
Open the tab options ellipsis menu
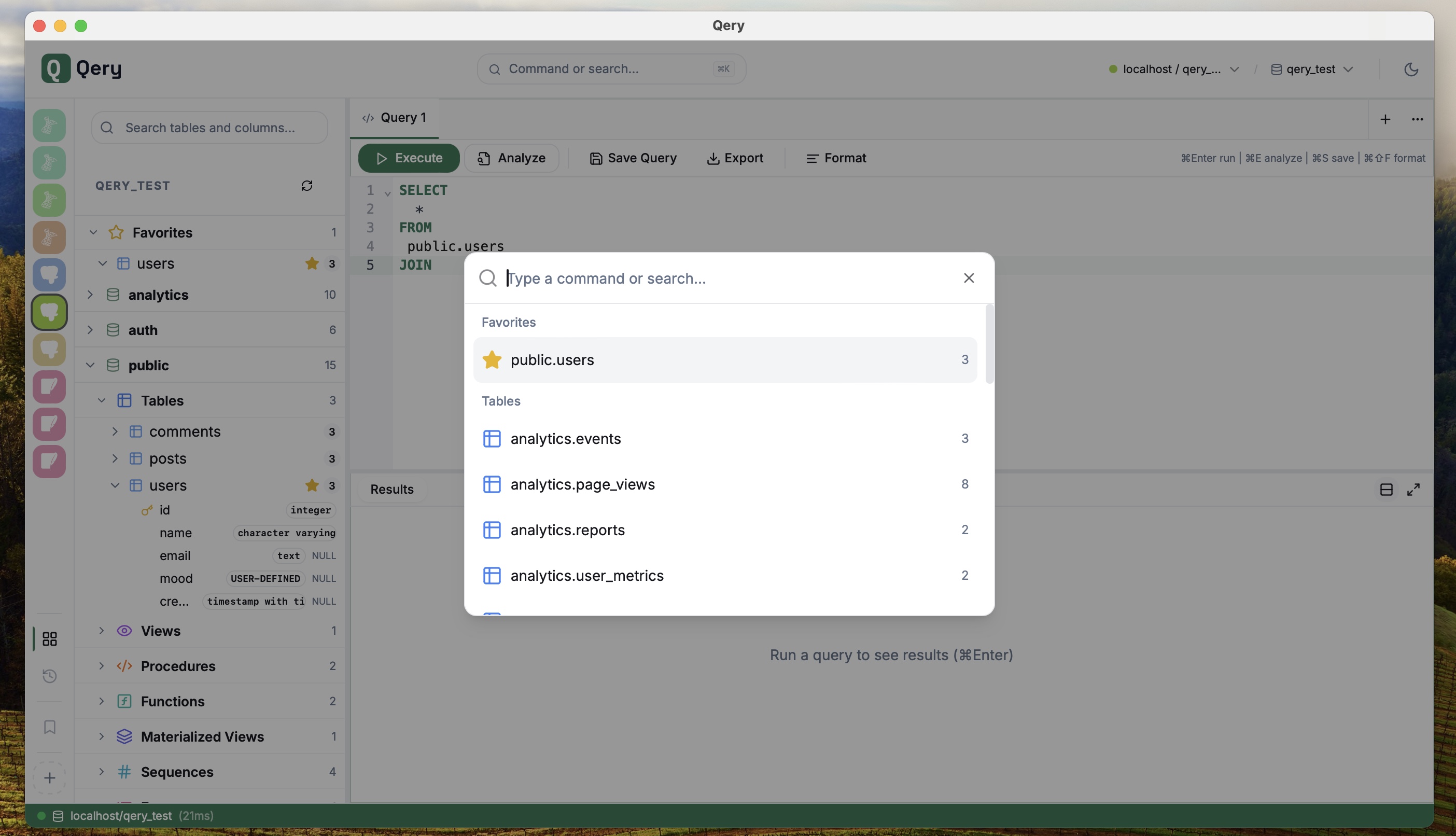point(1417,119)
